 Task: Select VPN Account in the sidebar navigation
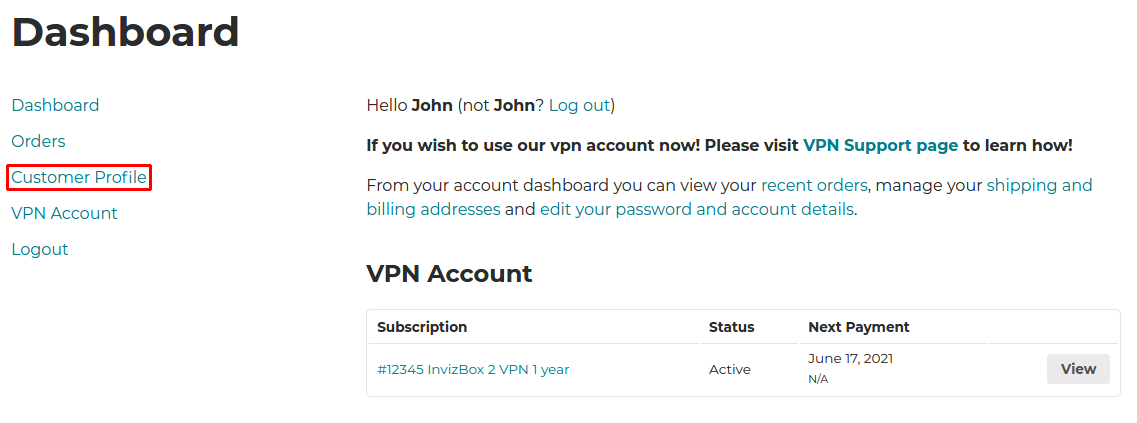(64, 213)
